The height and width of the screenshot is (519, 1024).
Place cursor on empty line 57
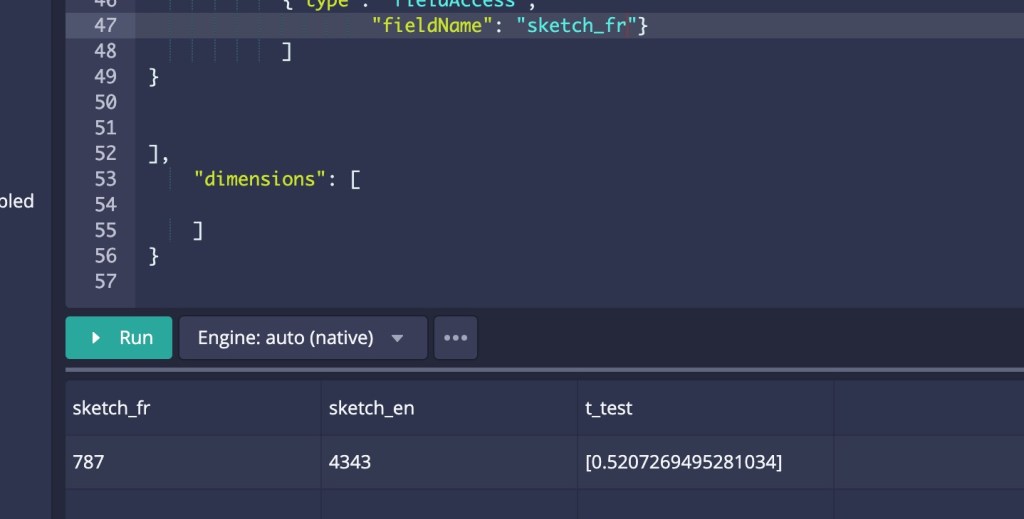click(x=400, y=282)
